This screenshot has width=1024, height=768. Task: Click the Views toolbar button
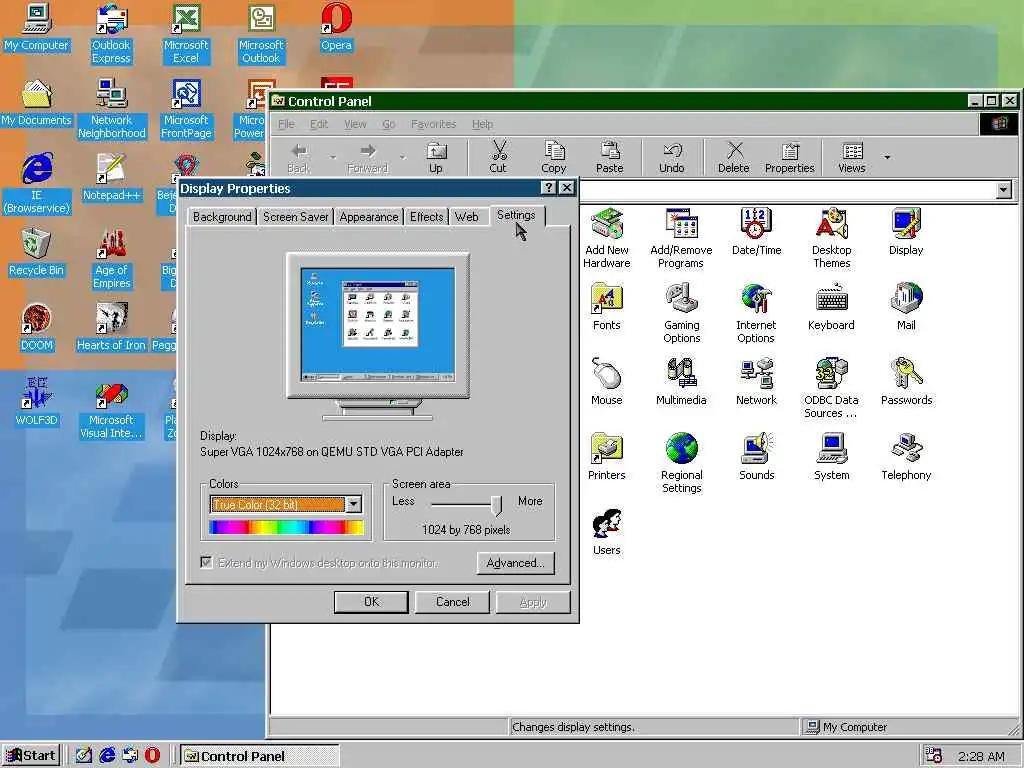852,157
